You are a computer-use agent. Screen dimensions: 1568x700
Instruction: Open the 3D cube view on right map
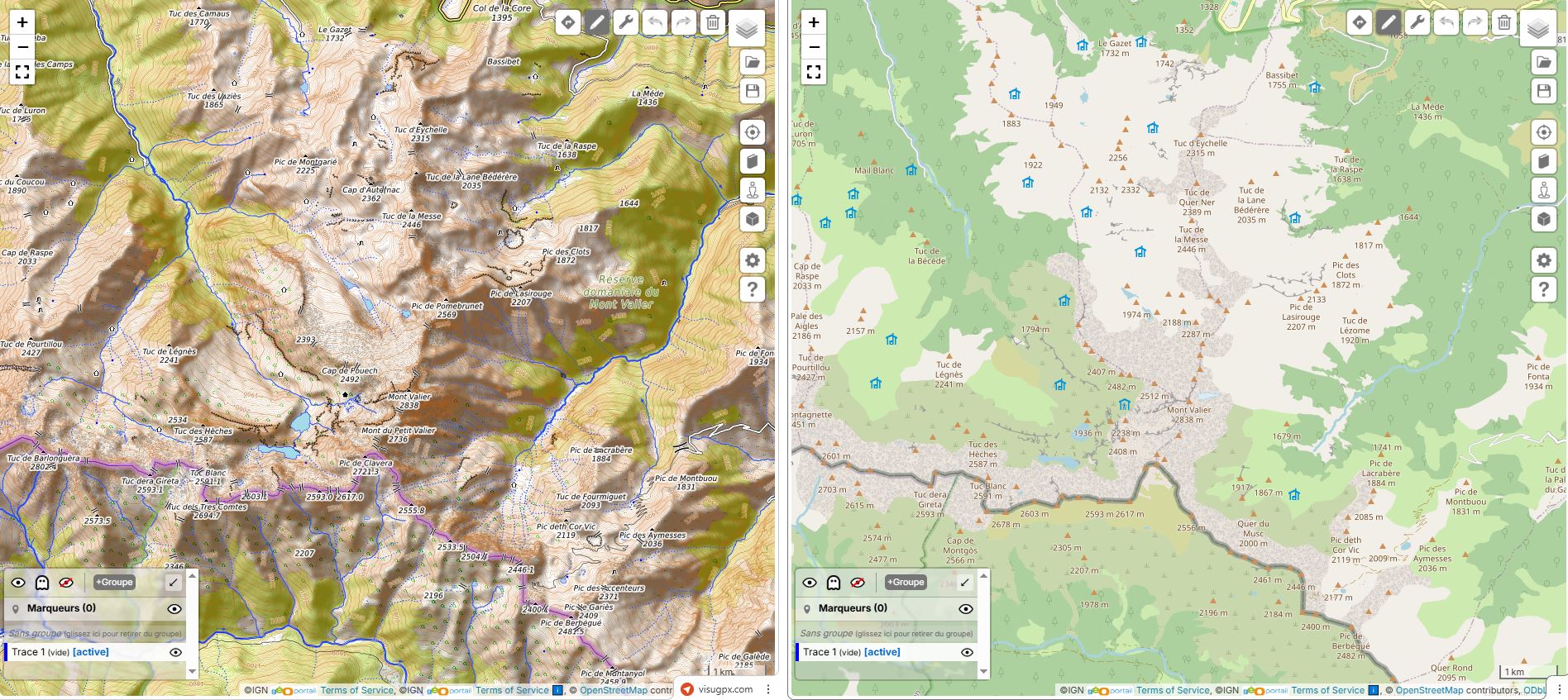tap(1543, 219)
